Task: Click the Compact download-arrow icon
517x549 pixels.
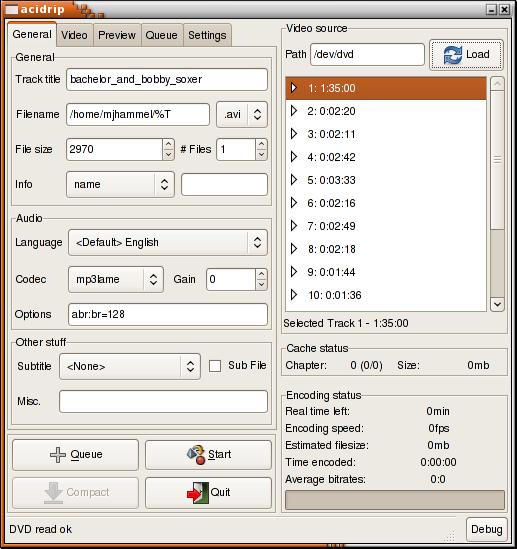Action: coord(54,493)
